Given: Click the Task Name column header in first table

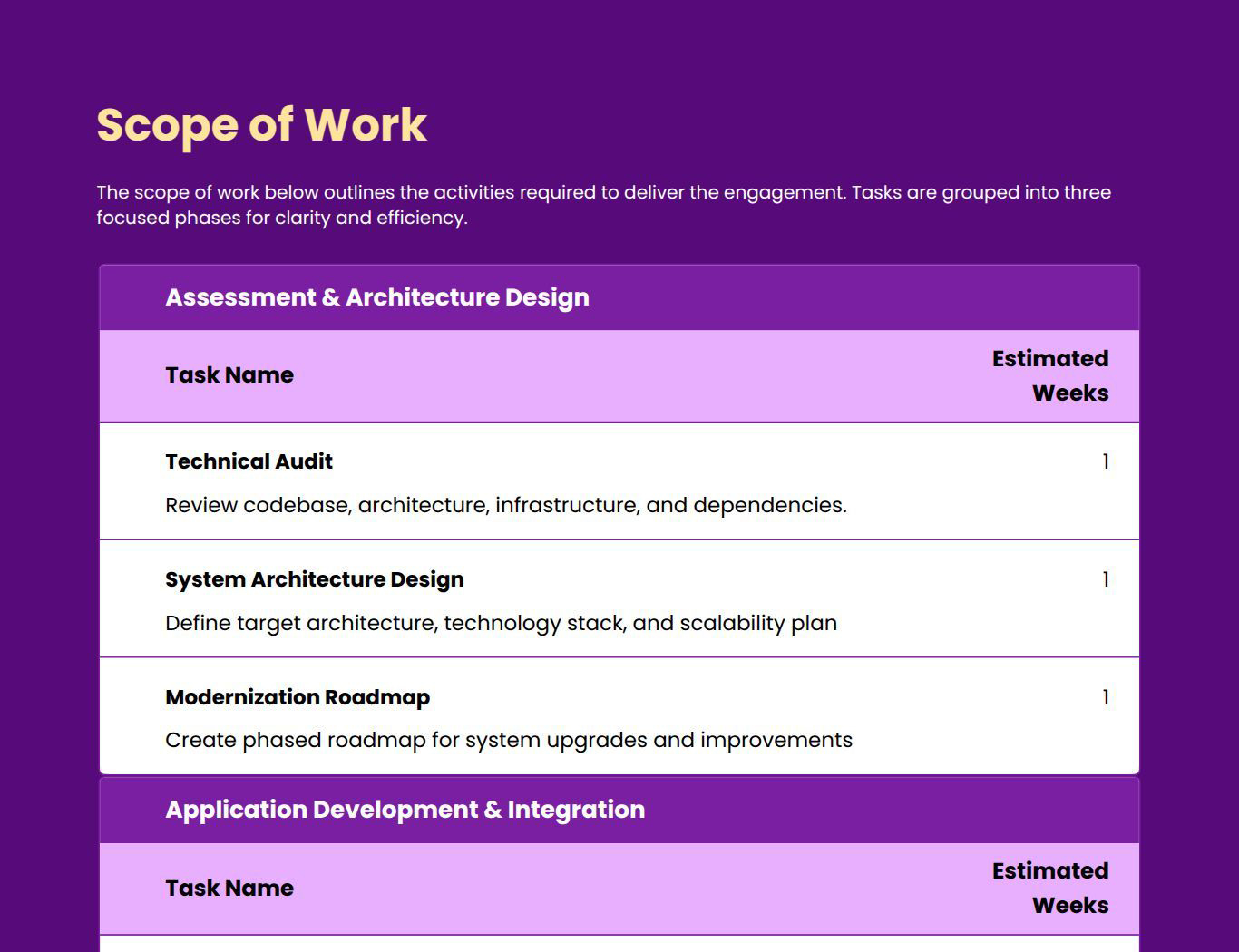Looking at the screenshot, I should click(229, 374).
